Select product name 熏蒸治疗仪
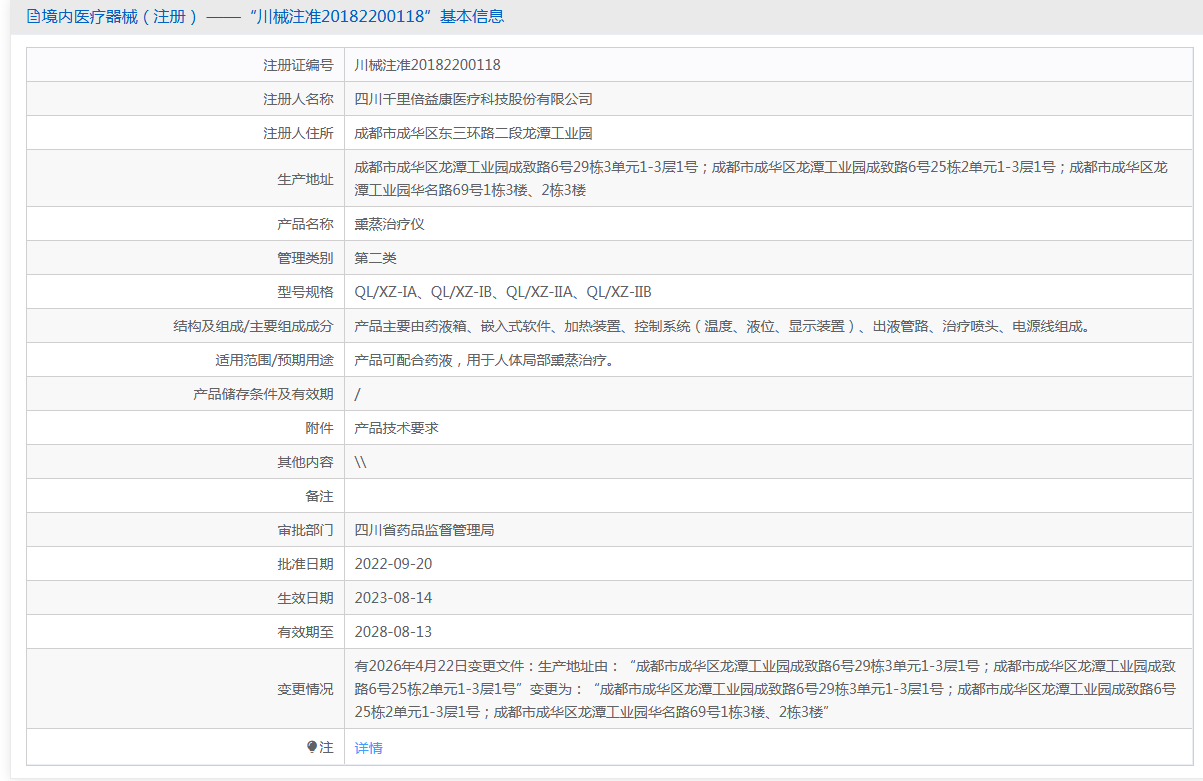This screenshot has width=1203, height=781. tap(390, 224)
